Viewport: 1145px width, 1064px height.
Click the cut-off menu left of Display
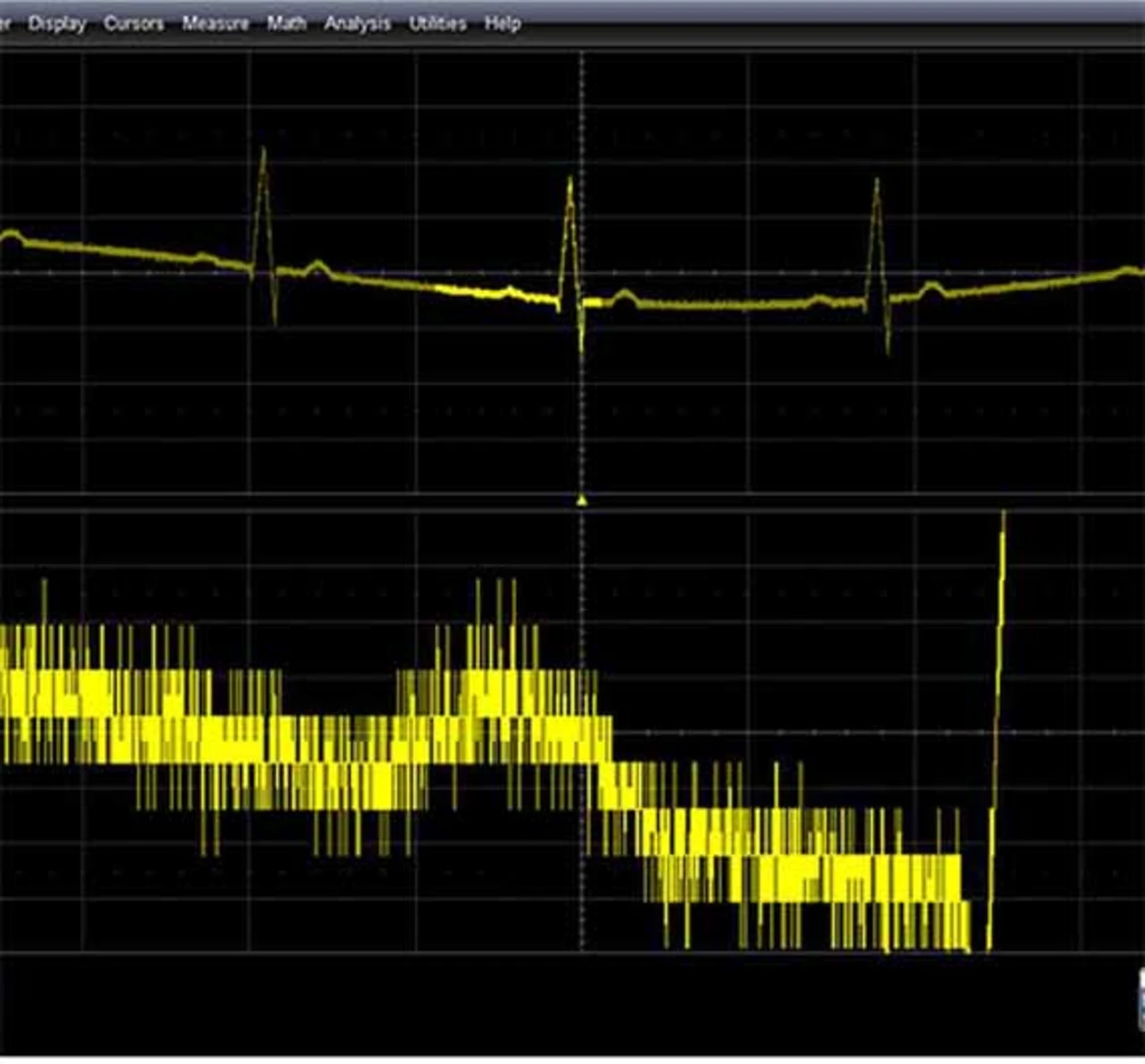pyautogui.click(x=4, y=24)
